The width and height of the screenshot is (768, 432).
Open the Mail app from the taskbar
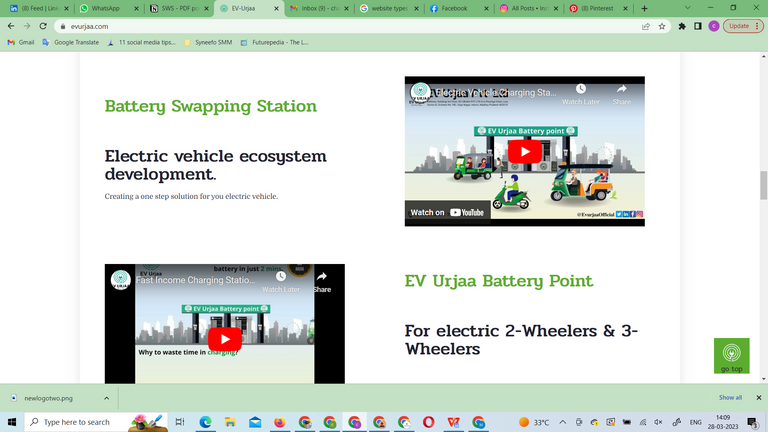tap(255, 422)
